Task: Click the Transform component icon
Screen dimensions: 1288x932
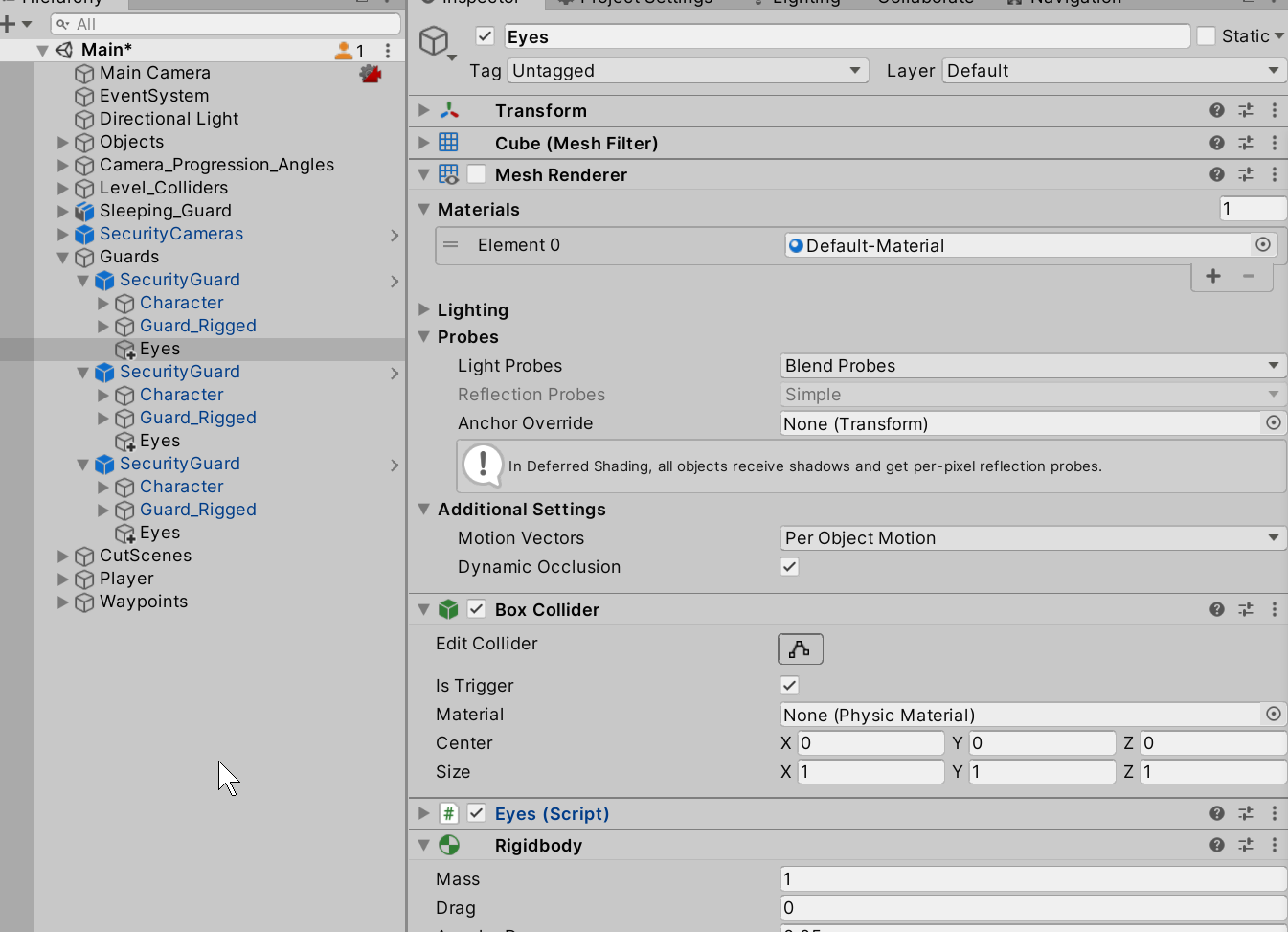Action: point(448,110)
